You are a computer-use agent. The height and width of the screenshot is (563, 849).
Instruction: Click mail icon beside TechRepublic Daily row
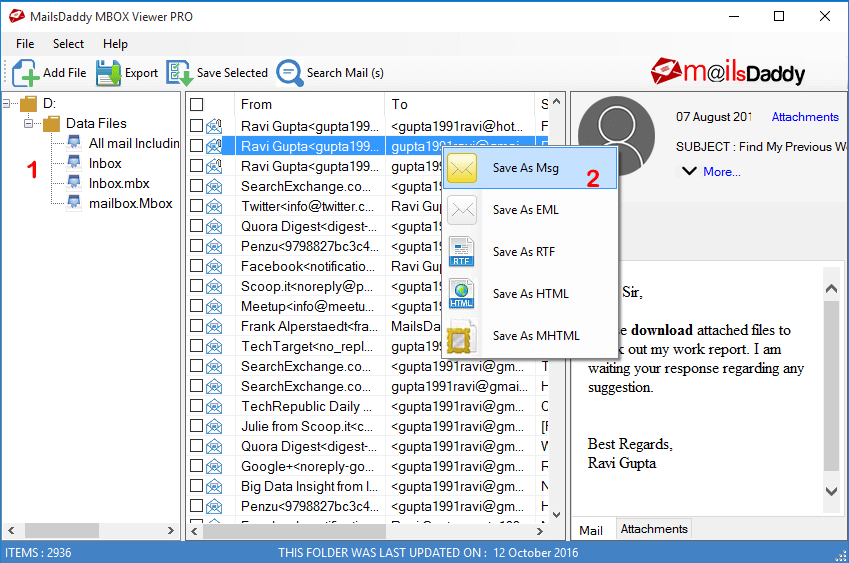coord(214,407)
